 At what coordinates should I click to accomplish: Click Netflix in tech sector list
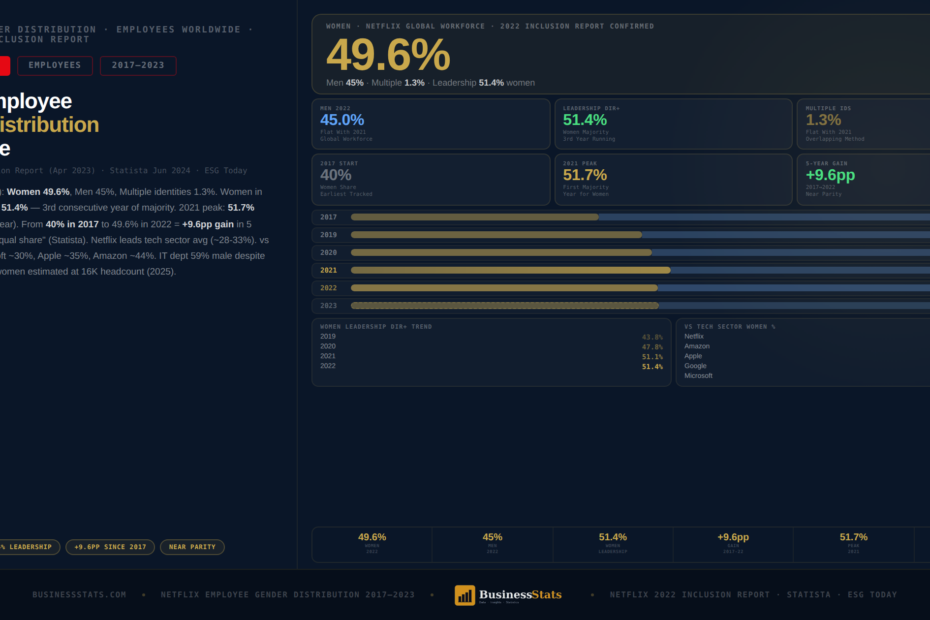(x=694, y=336)
